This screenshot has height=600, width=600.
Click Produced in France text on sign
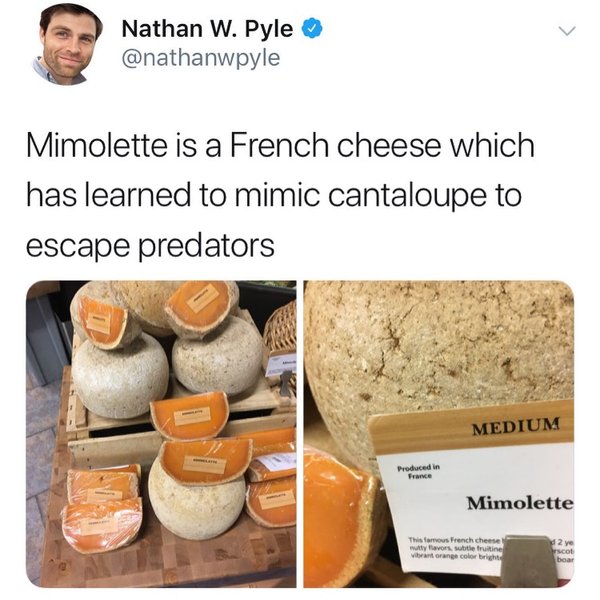(419, 472)
